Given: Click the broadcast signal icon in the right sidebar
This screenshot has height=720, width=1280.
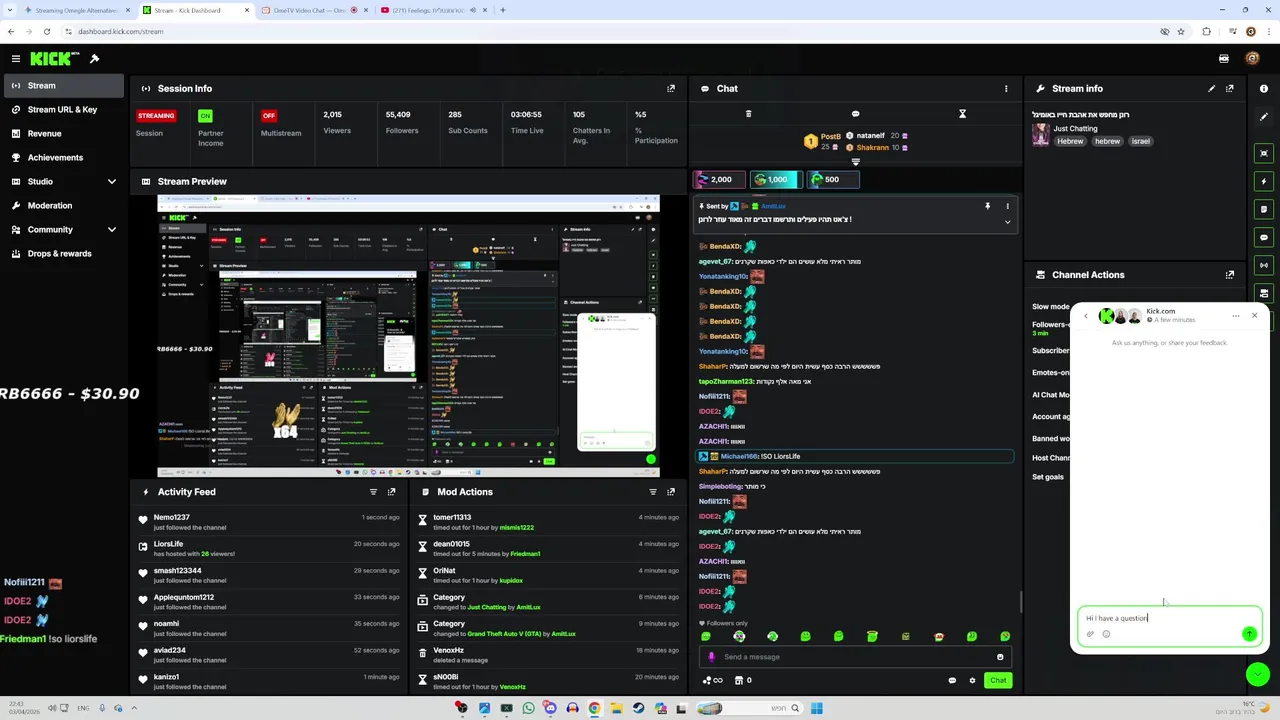Looking at the screenshot, I should (x=1264, y=266).
